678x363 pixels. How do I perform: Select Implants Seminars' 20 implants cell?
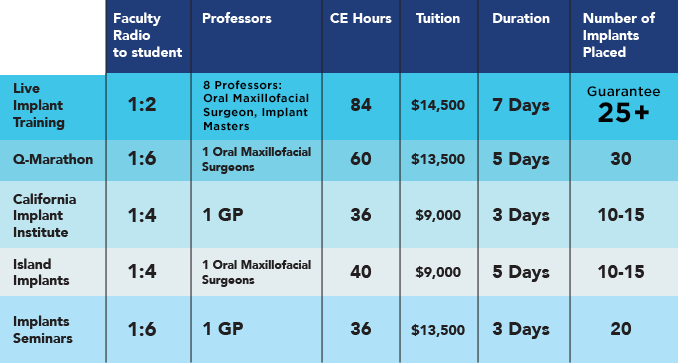point(621,329)
